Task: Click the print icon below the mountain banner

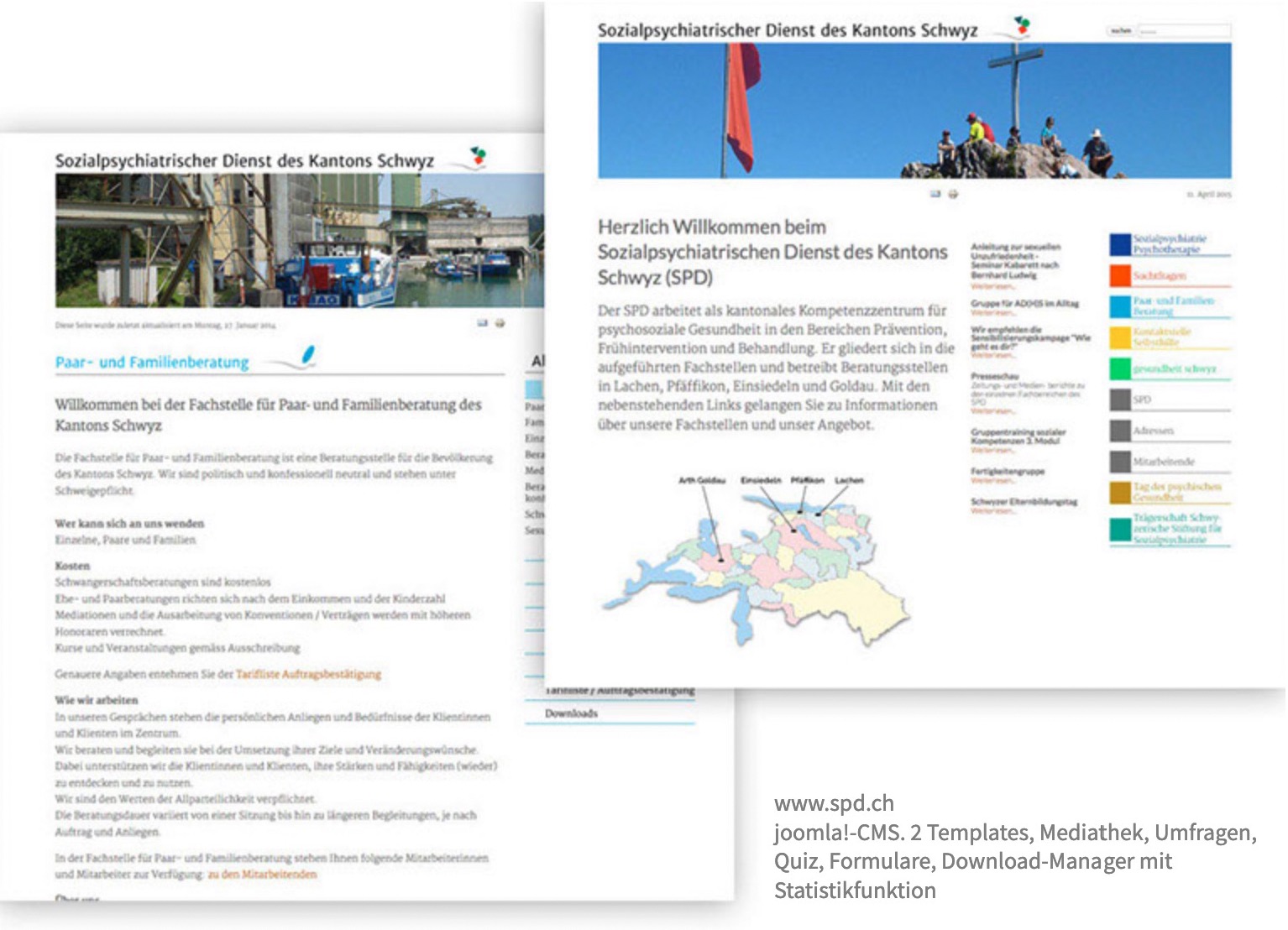Action: [953, 194]
